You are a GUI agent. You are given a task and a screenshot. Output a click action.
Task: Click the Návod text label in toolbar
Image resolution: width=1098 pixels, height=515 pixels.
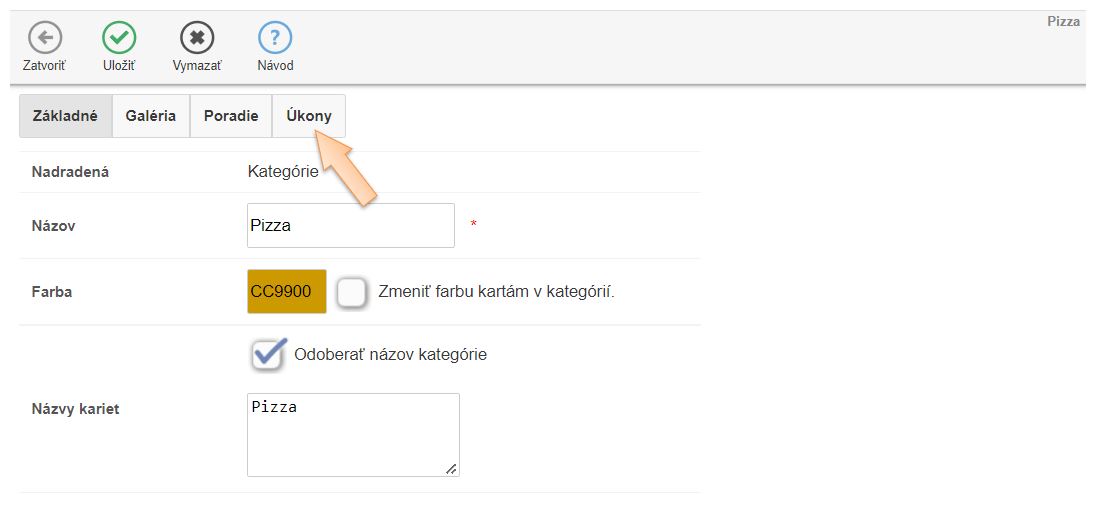(x=275, y=66)
